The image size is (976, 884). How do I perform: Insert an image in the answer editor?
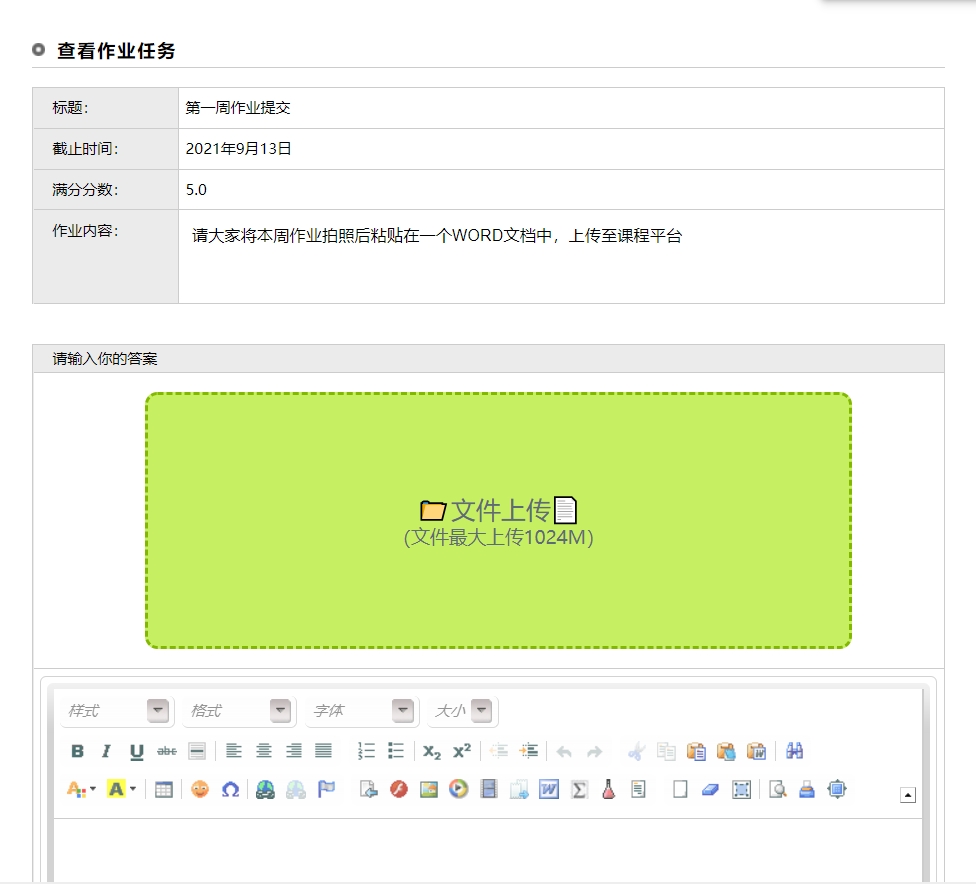[431, 789]
